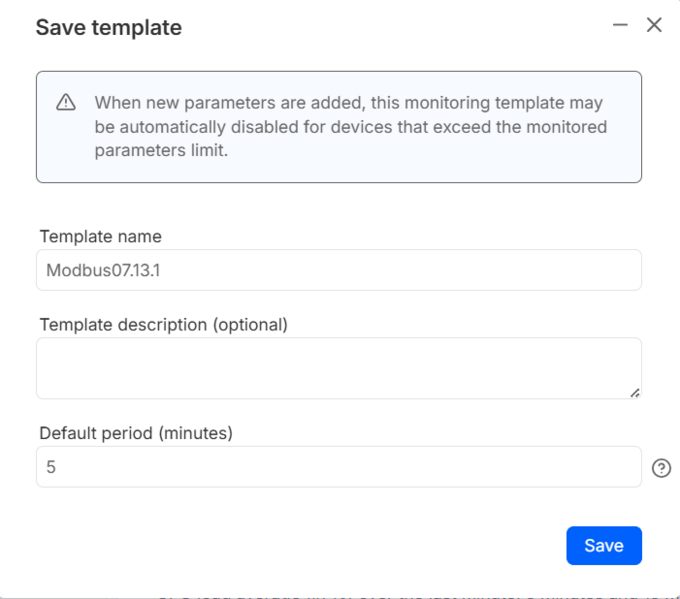Minimize the Save template dialog
This screenshot has width=680, height=599.
click(x=621, y=26)
